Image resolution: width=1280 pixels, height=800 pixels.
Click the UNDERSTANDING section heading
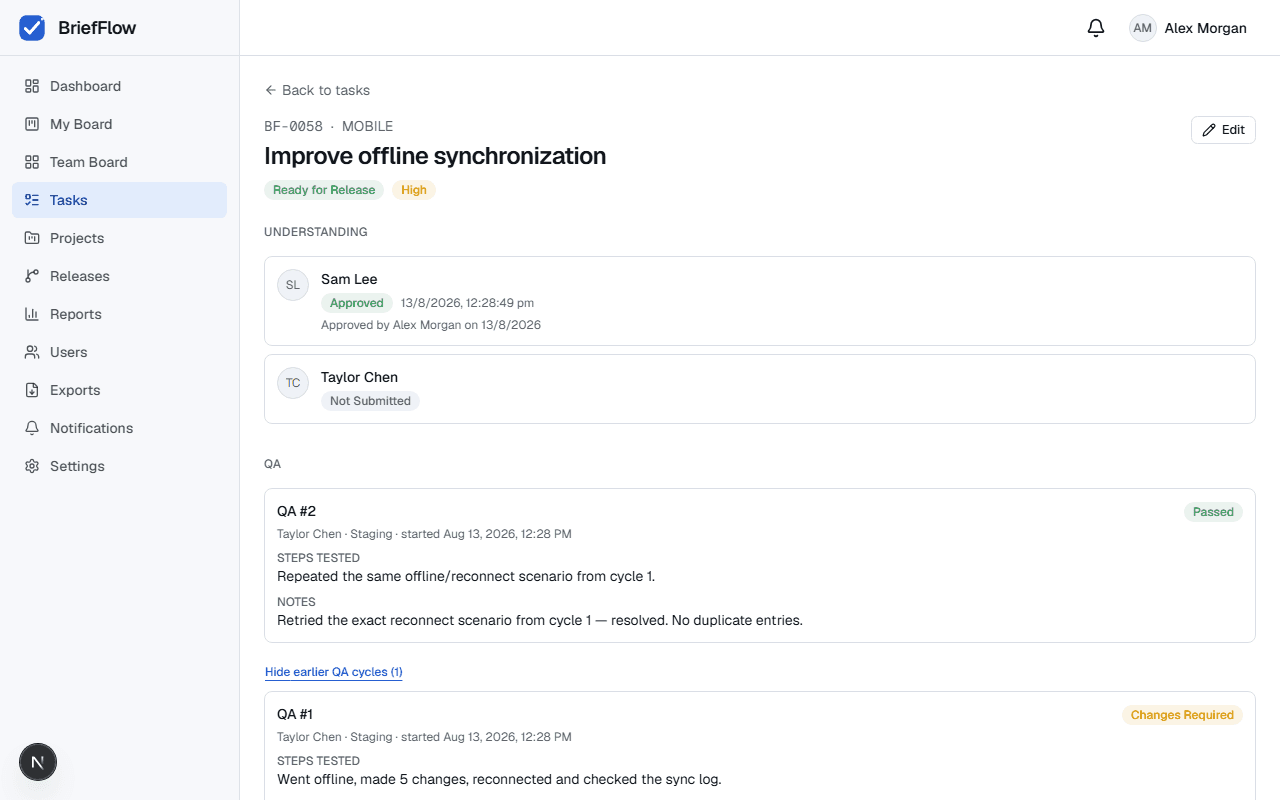pyautogui.click(x=316, y=232)
